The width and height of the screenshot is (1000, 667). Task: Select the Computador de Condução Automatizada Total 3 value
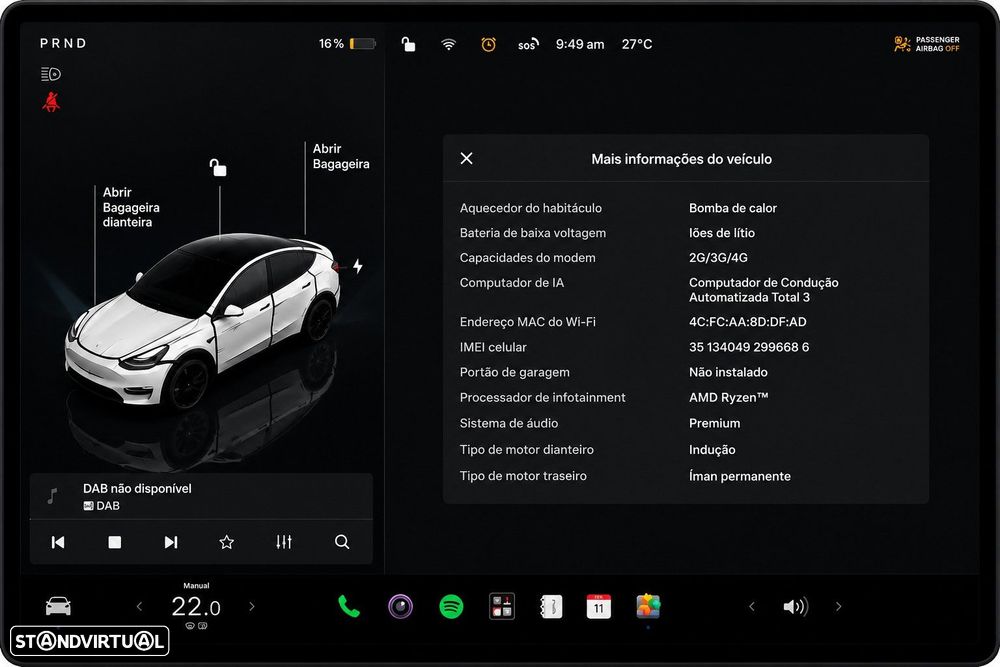[x=763, y=290]
